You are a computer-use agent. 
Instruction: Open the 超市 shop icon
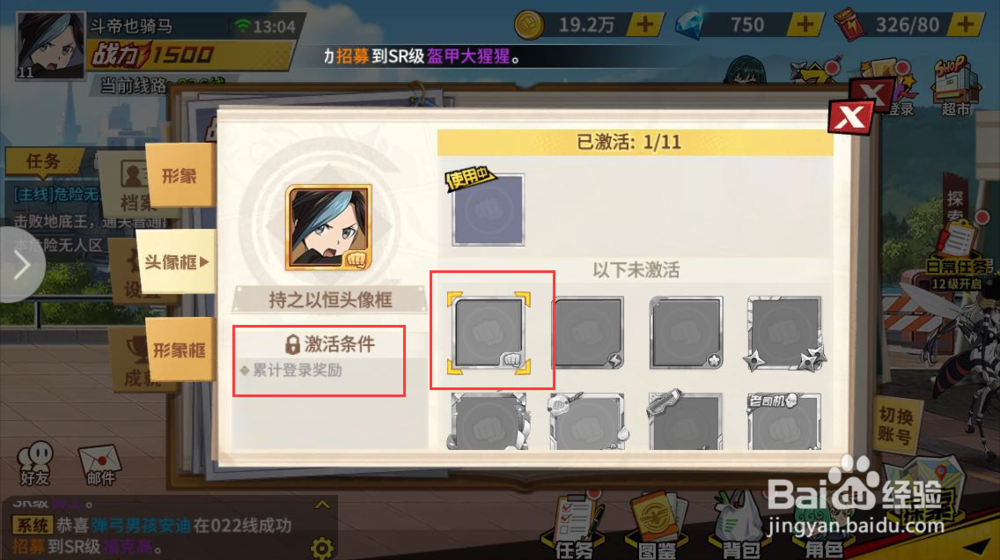(956, 87)
